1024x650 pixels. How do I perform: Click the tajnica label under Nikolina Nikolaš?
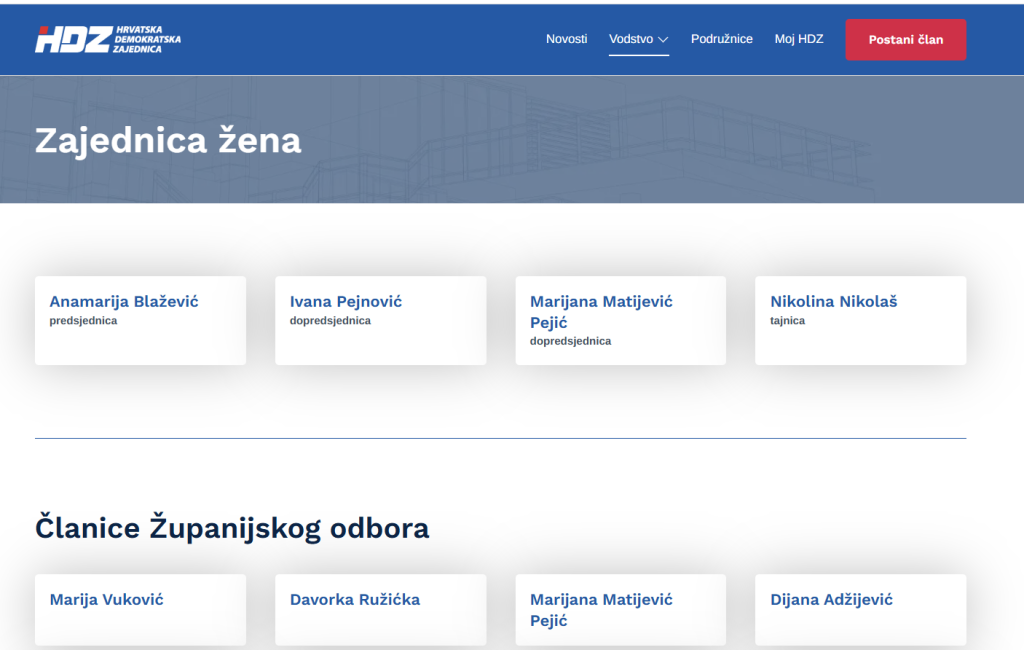(x=788, y=321)
